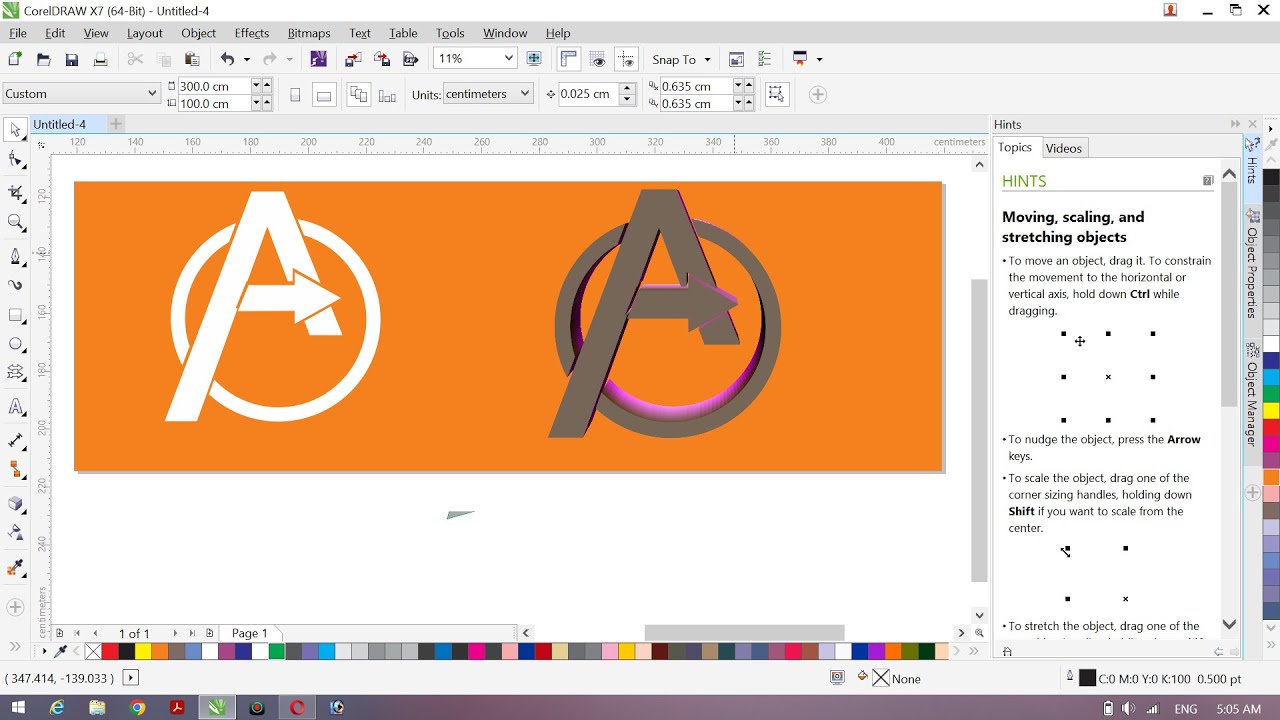This screenshot has width=1280, height=720.
Task: Toggle full-screen preview button
Action: point(534,59)
